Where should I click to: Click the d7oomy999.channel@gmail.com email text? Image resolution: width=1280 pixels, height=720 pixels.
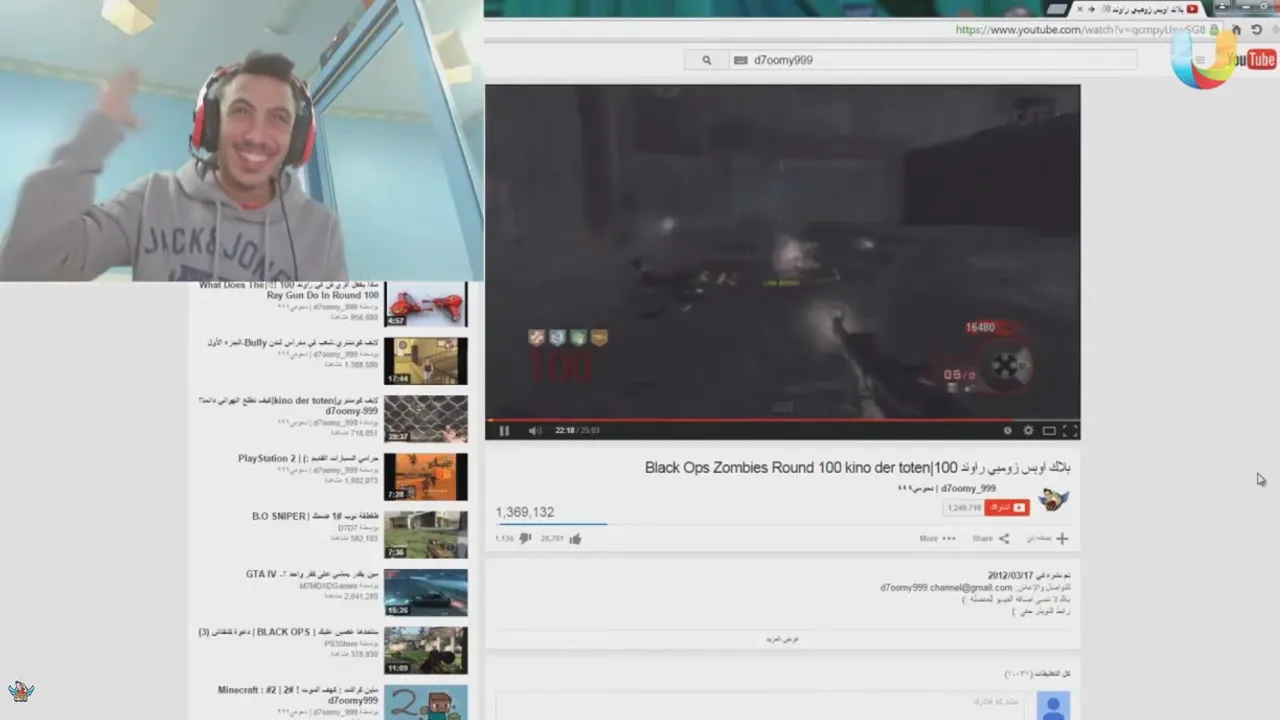pos(946,588)
